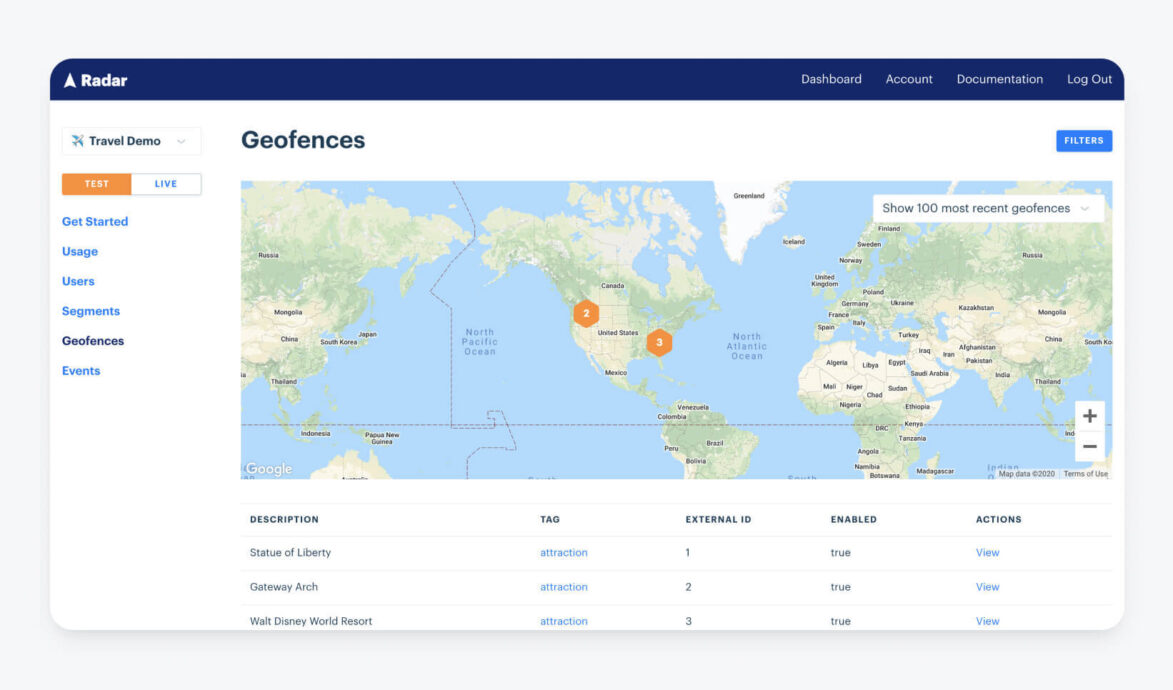
Task: View the Statue of Liberty geofence
Action: pos(987,553)
